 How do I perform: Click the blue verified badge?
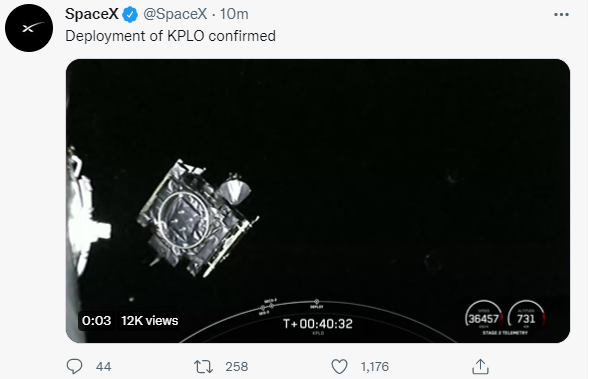click(x=130, y=15)
